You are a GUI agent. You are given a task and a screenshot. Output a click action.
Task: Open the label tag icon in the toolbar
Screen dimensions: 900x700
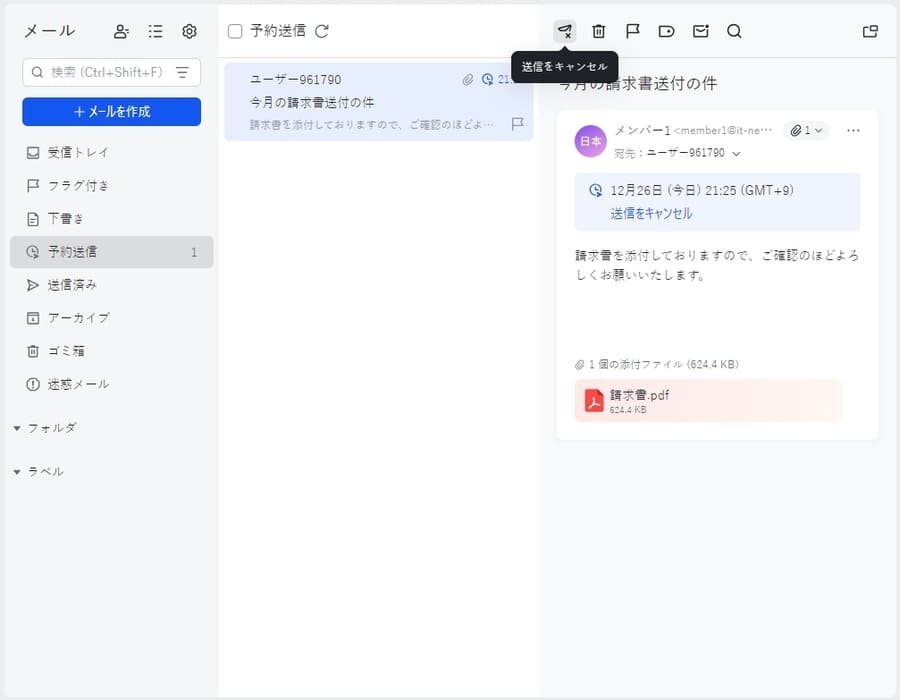[x=666, y=31]
